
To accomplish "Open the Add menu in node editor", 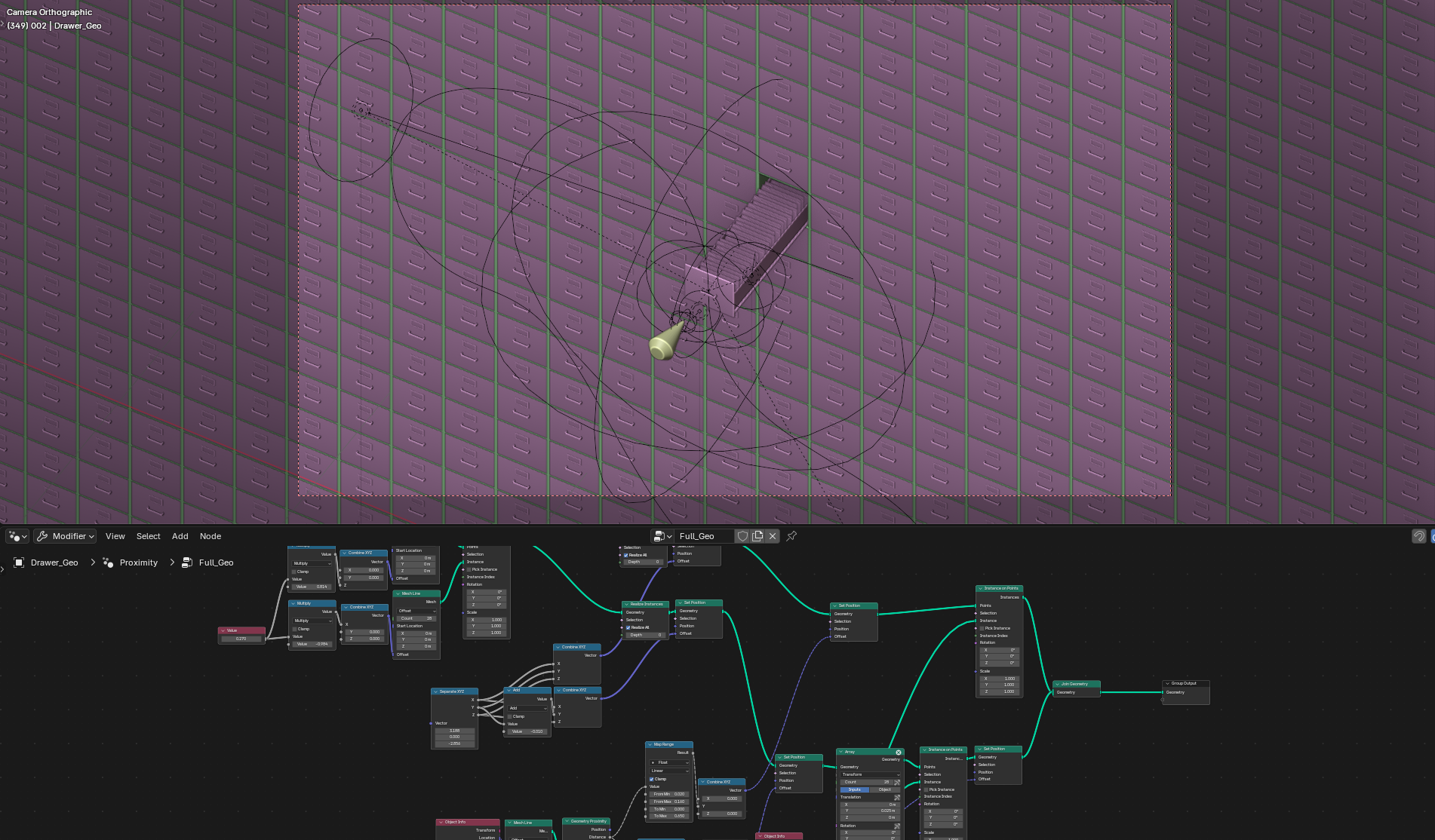I will click(x=180, y=536).
